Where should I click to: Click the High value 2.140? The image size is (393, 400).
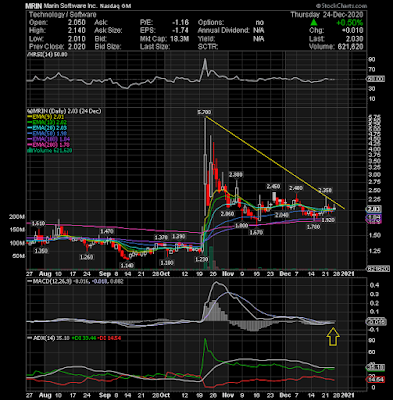click(x=76, y=30)
